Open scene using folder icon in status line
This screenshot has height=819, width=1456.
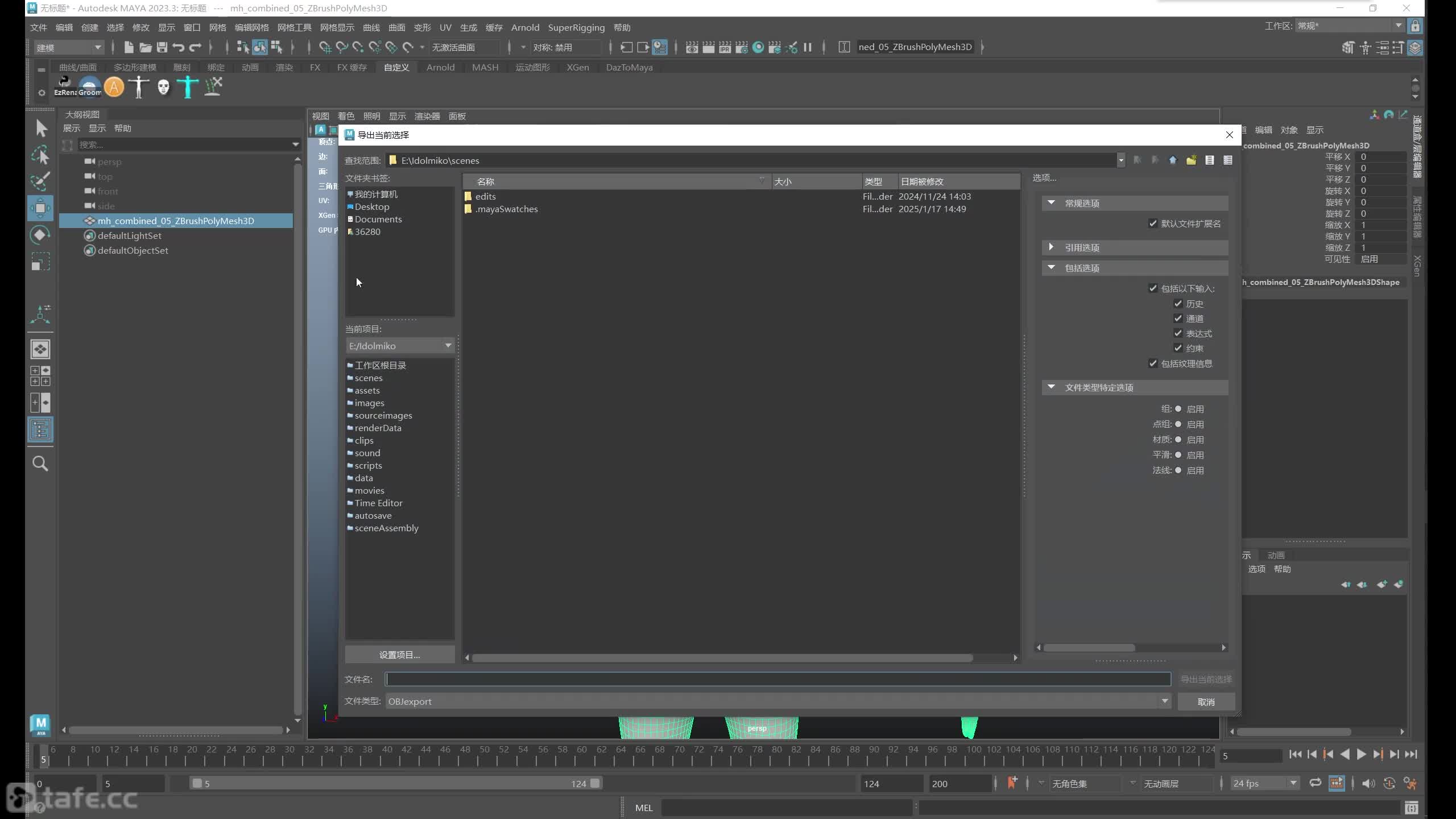(x=146, y=47)
